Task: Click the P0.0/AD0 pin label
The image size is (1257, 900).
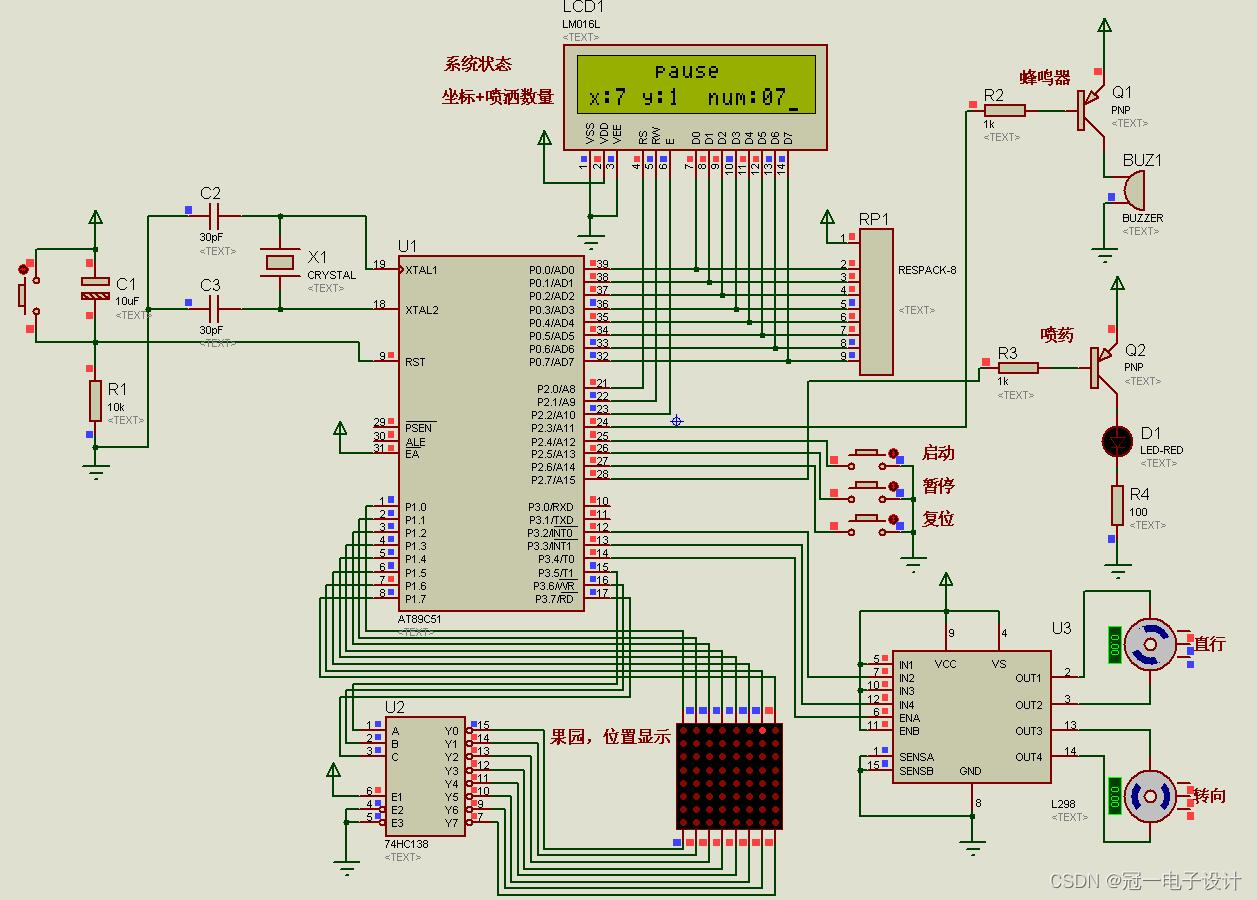Action: [552, 270]
